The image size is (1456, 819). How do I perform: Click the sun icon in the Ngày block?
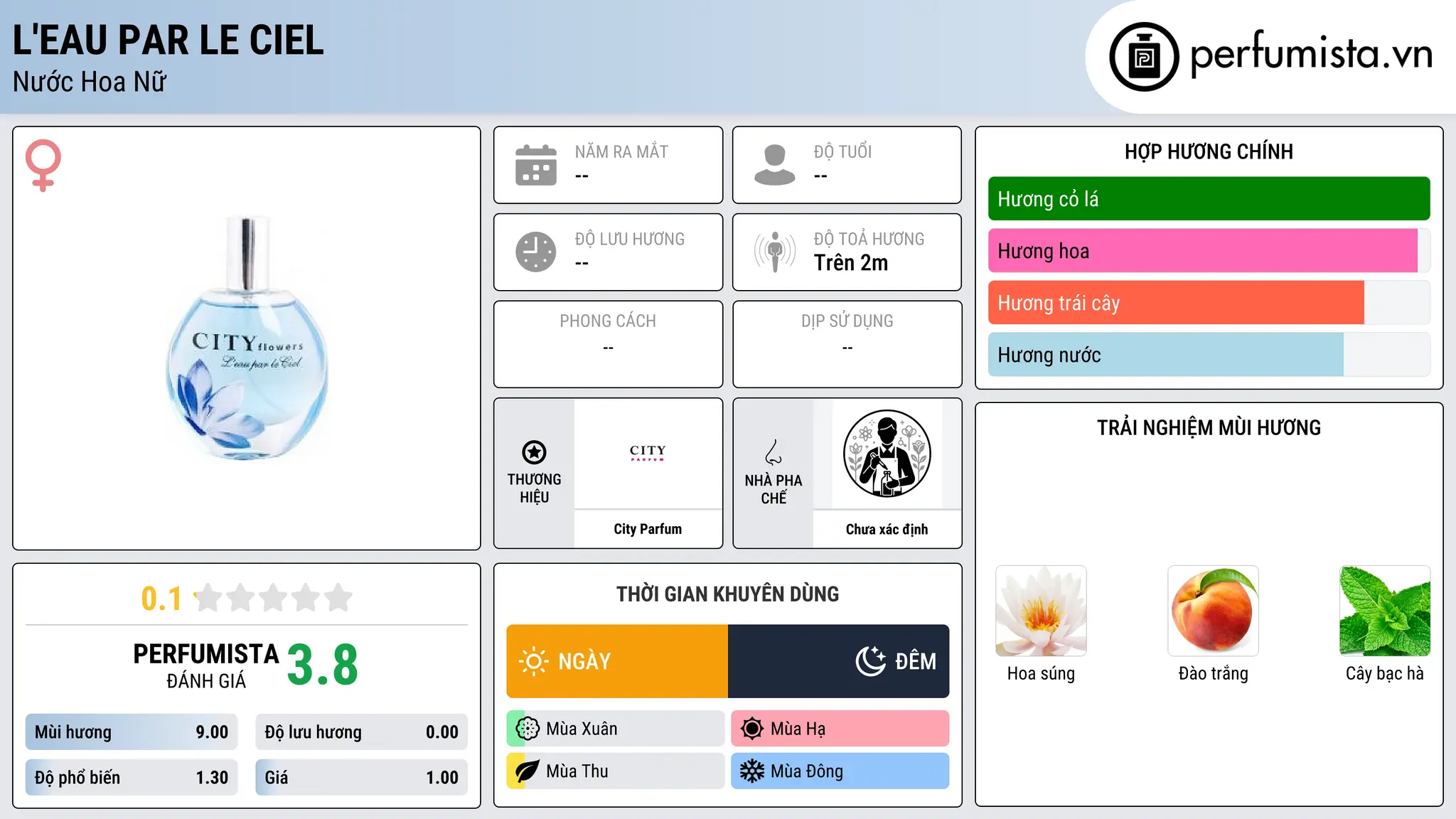[534, 661]
